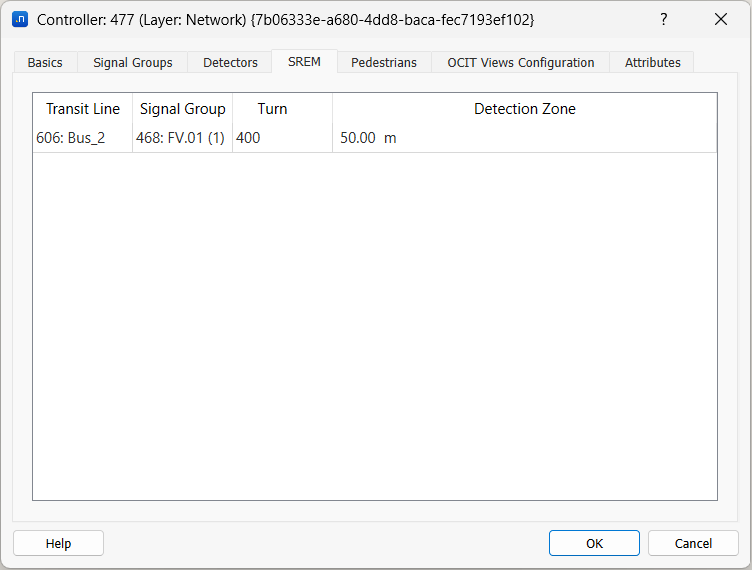Switch to the Attributes tab
Screen dimensions: 752x570
(x=652, y=62)
